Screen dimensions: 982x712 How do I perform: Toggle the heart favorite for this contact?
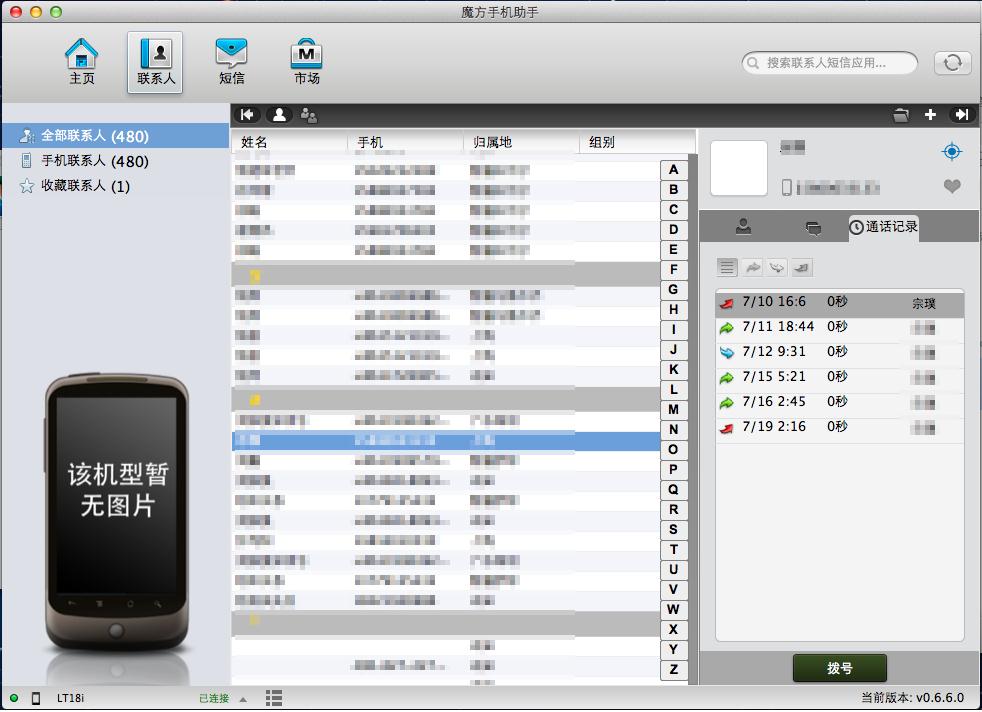tap(951, 186)
